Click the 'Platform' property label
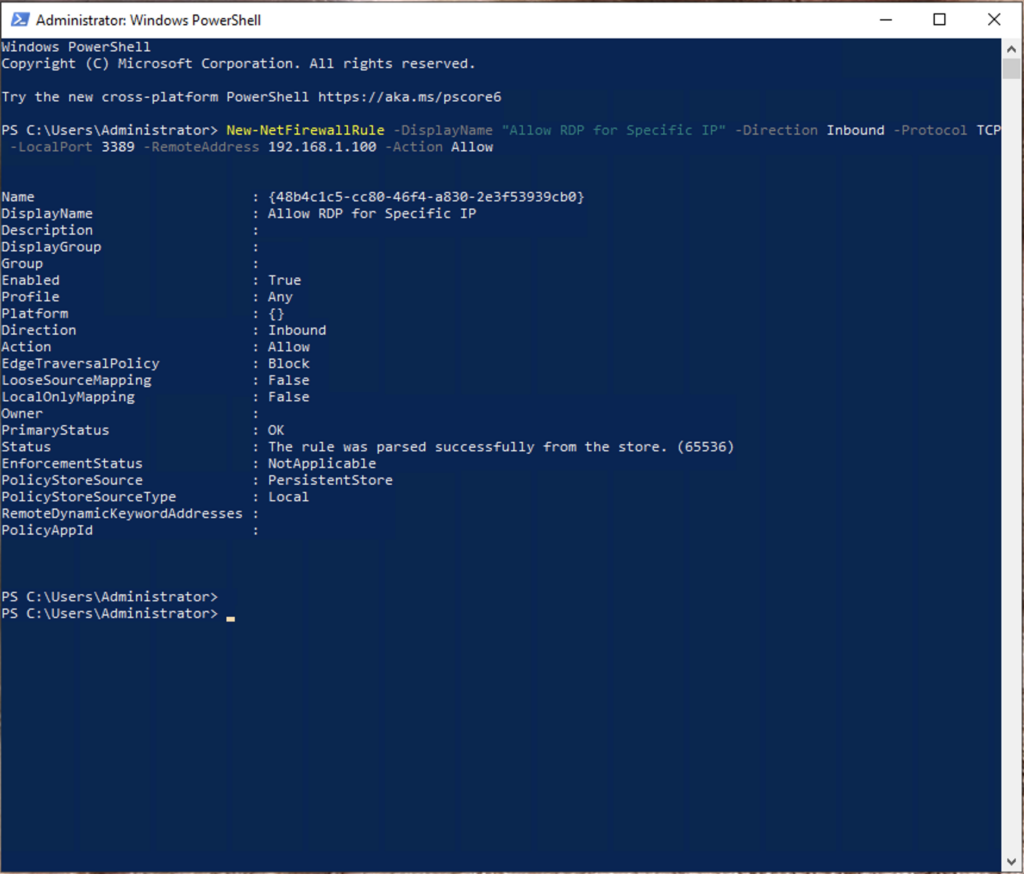Image resolution: width=1024 pixels, height=874 pixels. [x=35, y=314]
